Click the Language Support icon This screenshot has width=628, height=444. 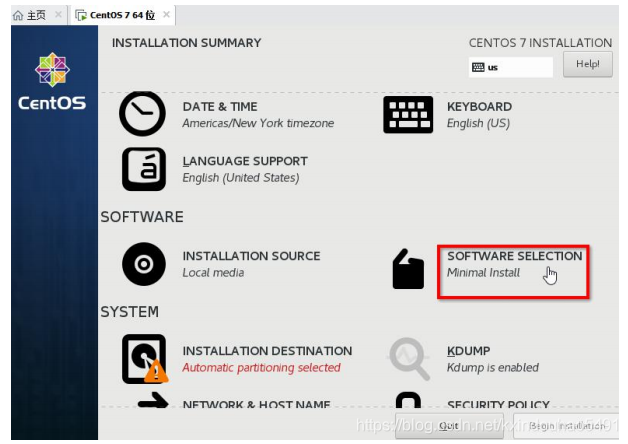(x=144, y=169)
